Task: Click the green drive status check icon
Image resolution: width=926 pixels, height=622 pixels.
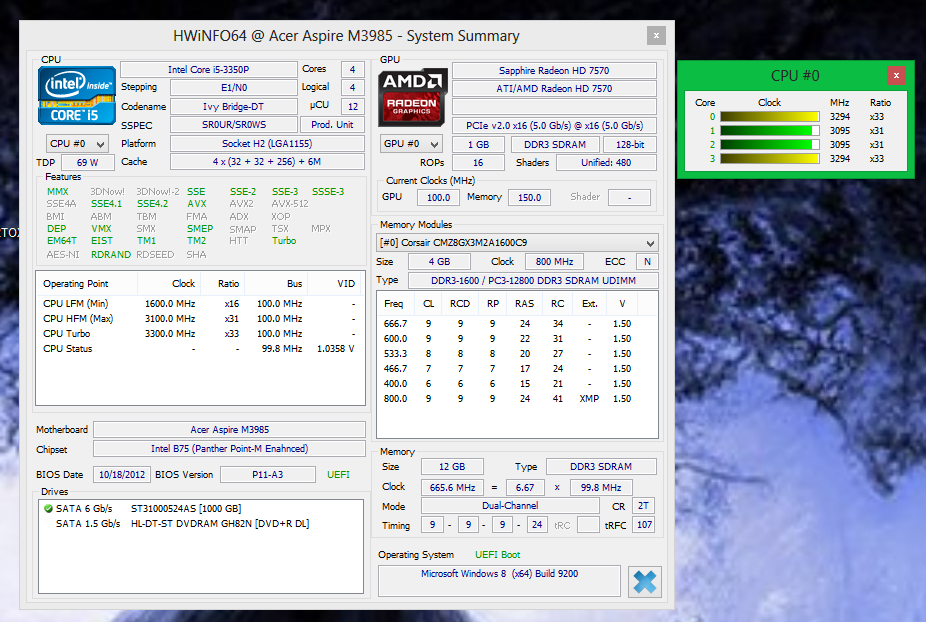Action: pyautogui.click(x=48, y=508)
